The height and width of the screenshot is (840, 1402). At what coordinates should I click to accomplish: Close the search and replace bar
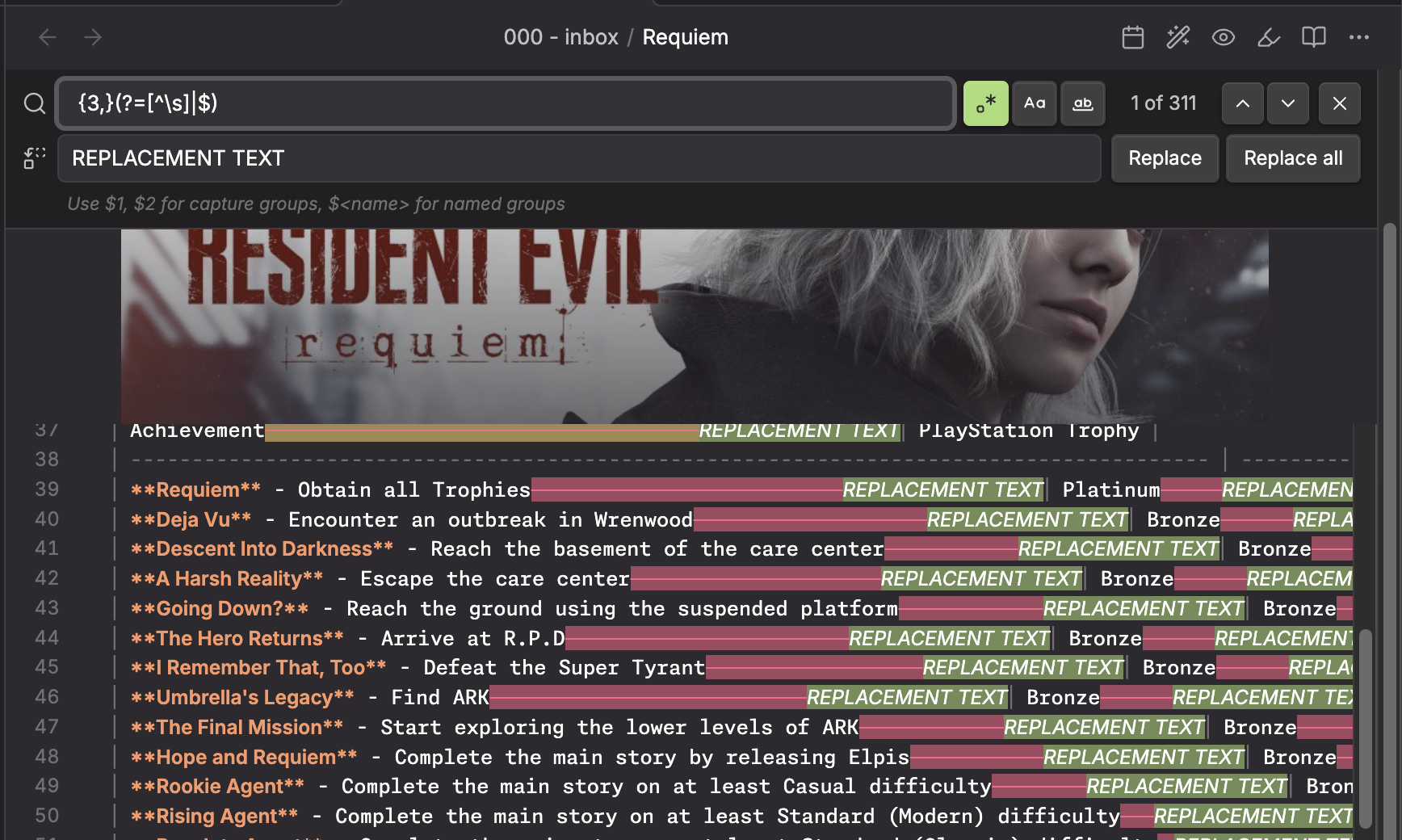[x=1340, y=103]
